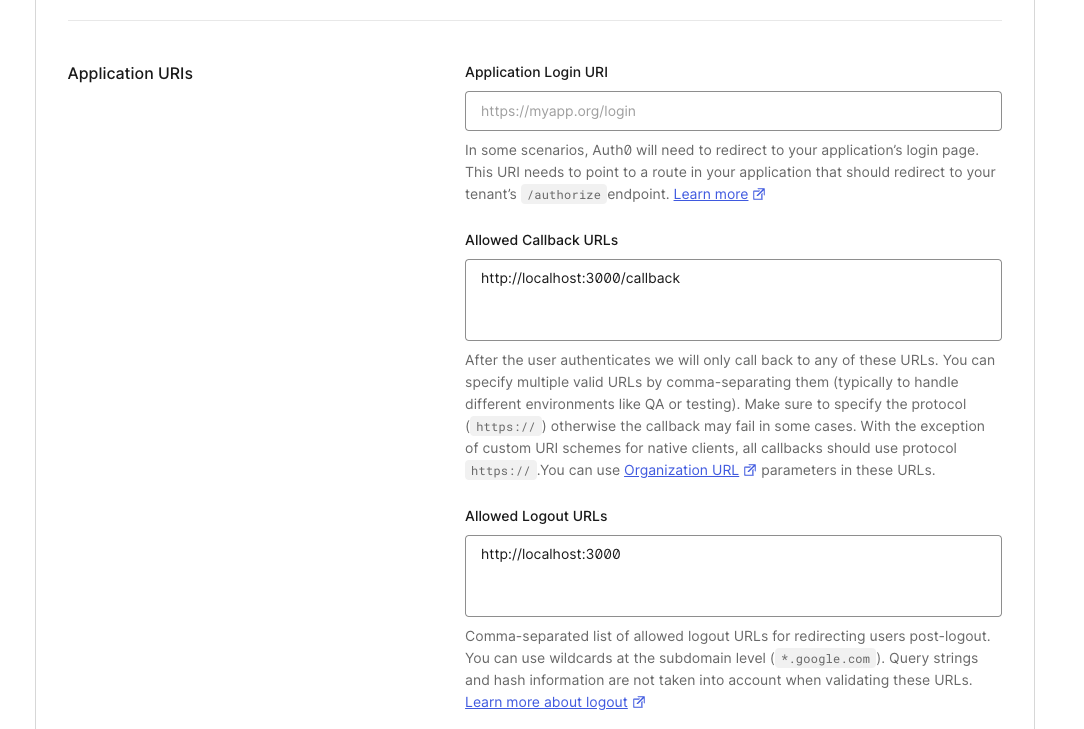Viewport: 1084px width, 729px height.
Task: Click the /authorize code badge
Action: pyautogui.click(x=563, y=195)
